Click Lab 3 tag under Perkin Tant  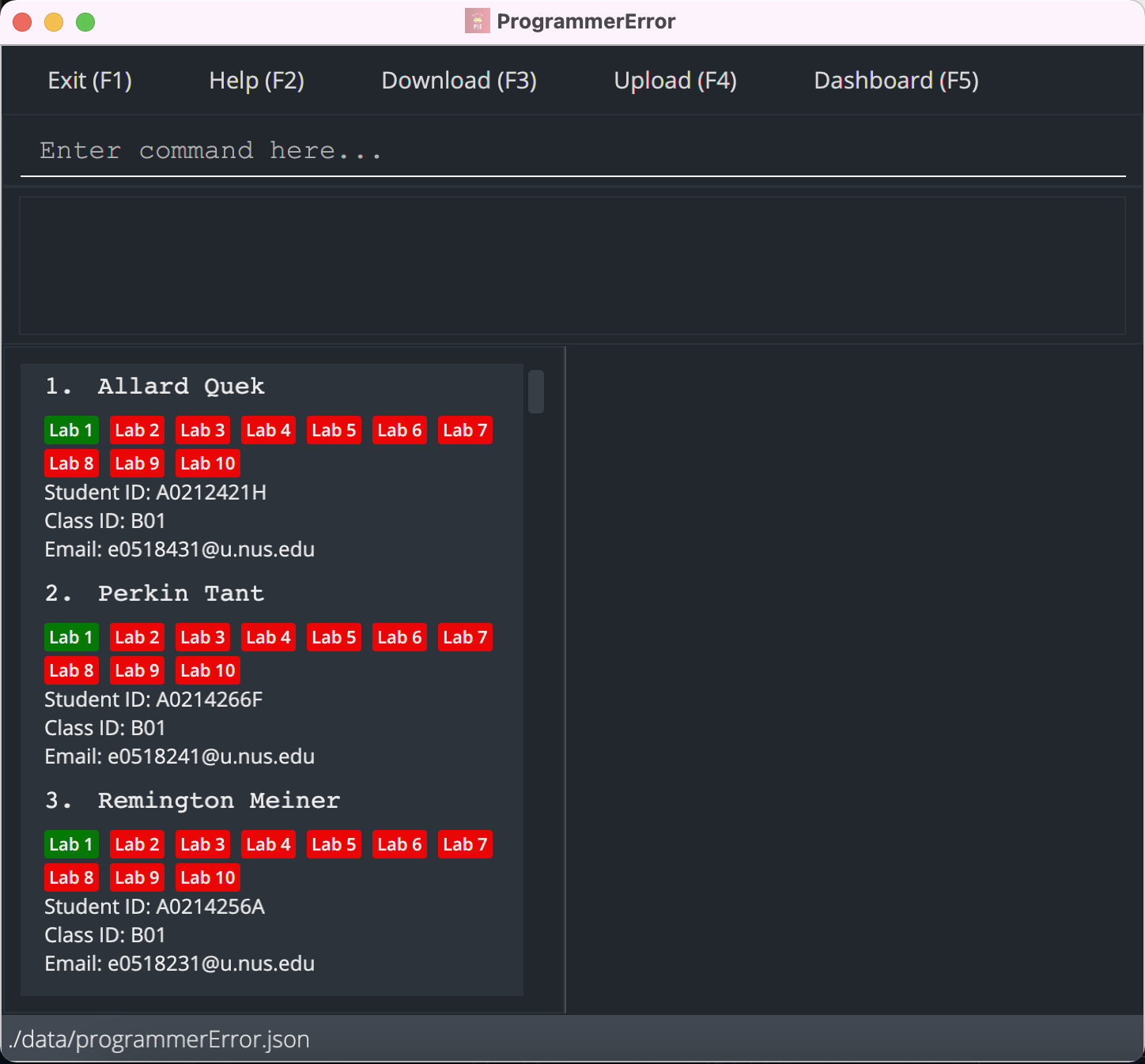202,637
